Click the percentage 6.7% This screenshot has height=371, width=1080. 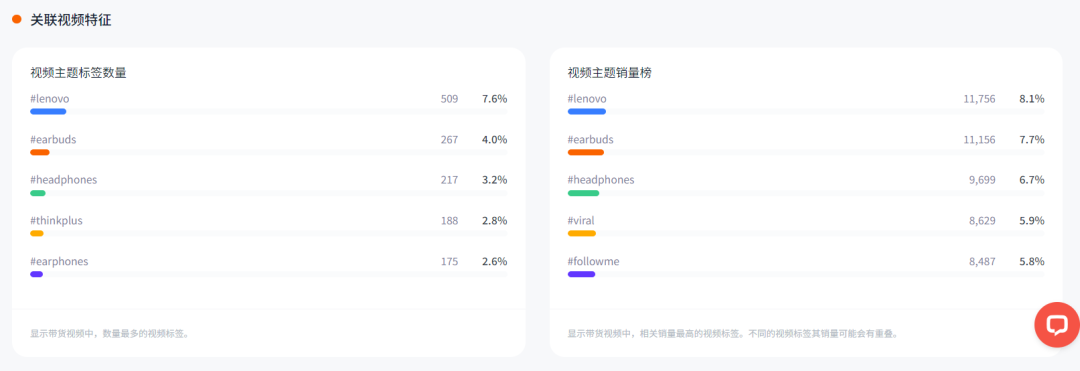(x=1032, y=180)
